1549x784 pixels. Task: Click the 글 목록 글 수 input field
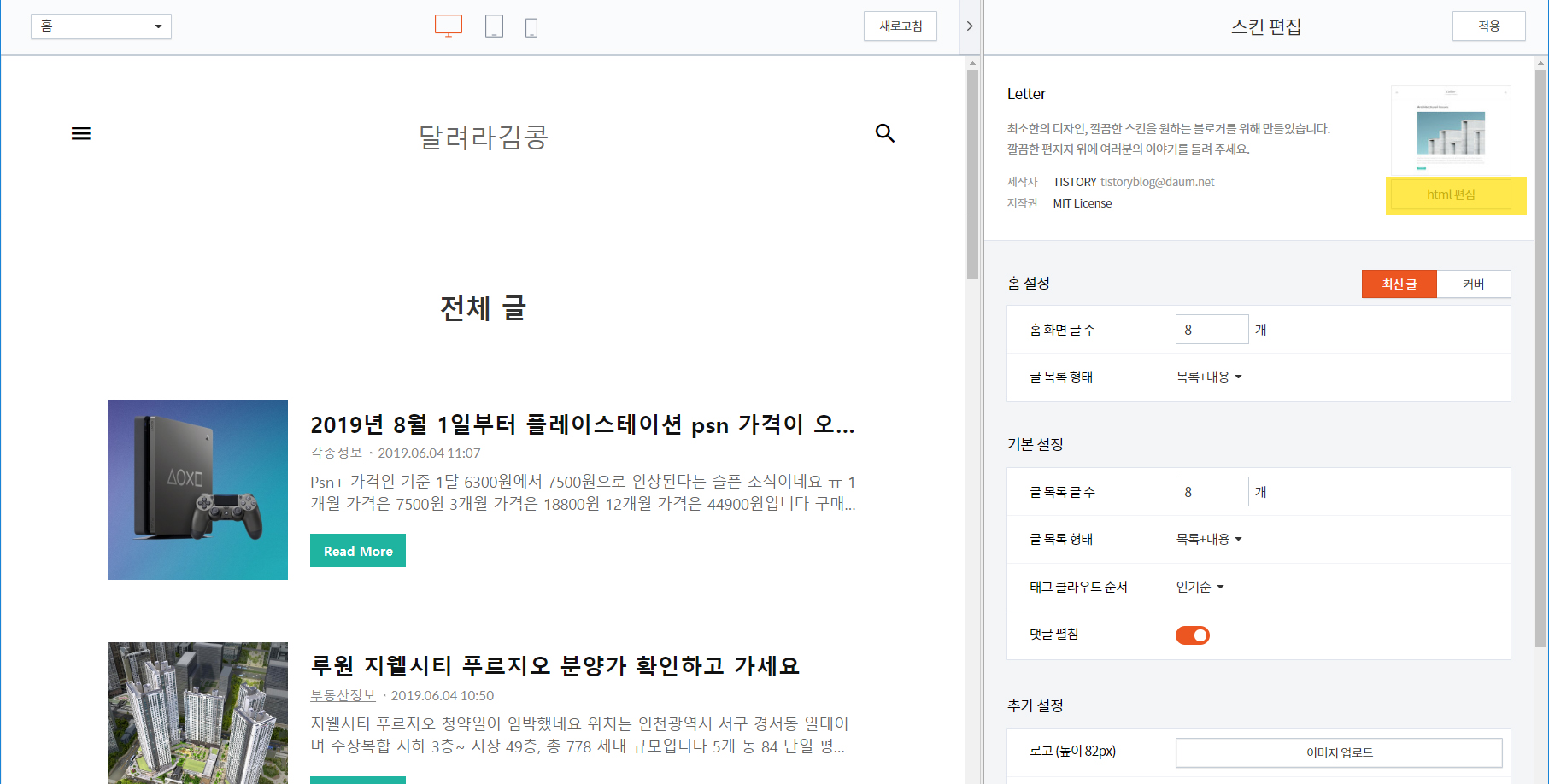pos(1212,492)
